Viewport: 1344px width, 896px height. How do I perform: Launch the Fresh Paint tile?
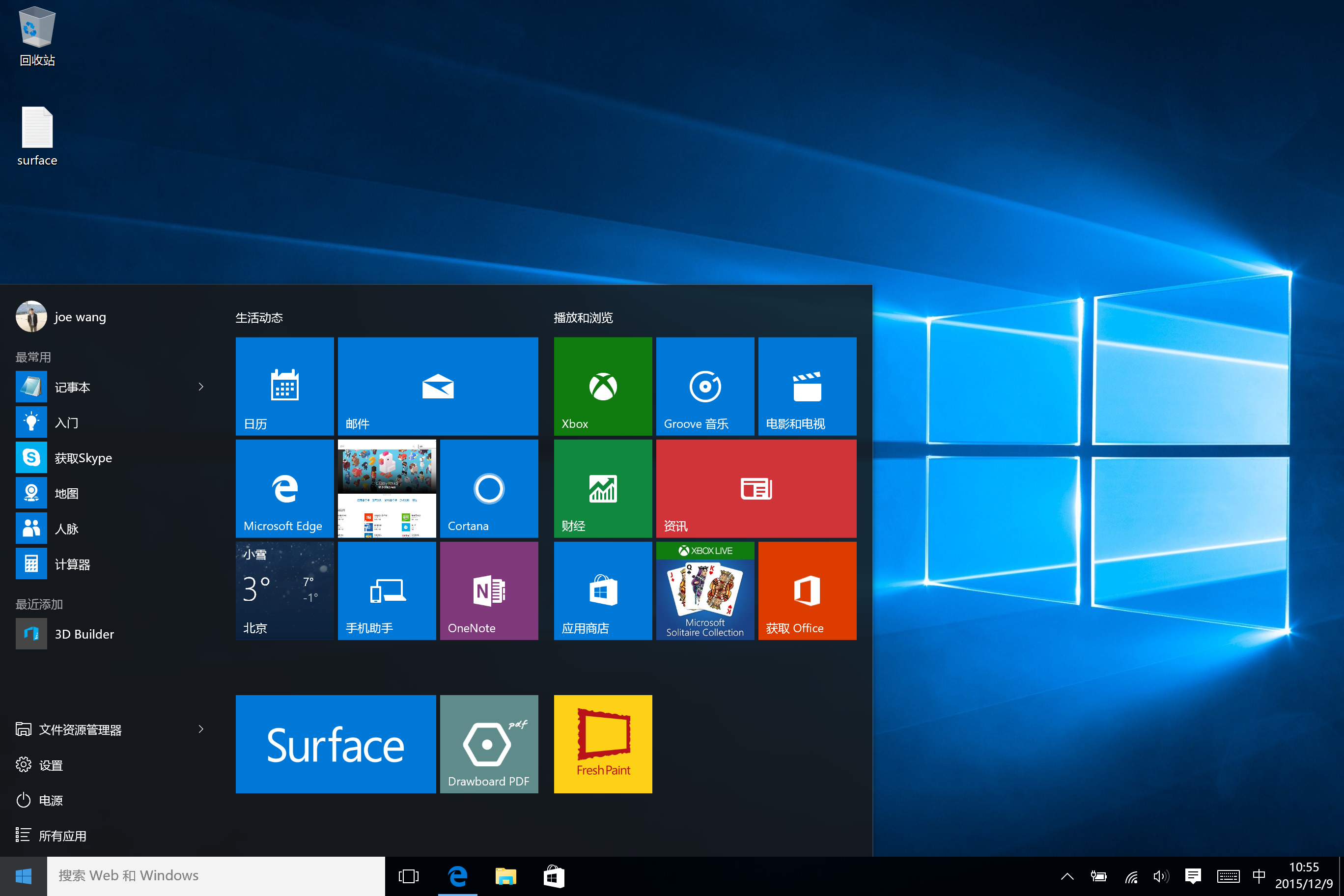tap(602, 743)
